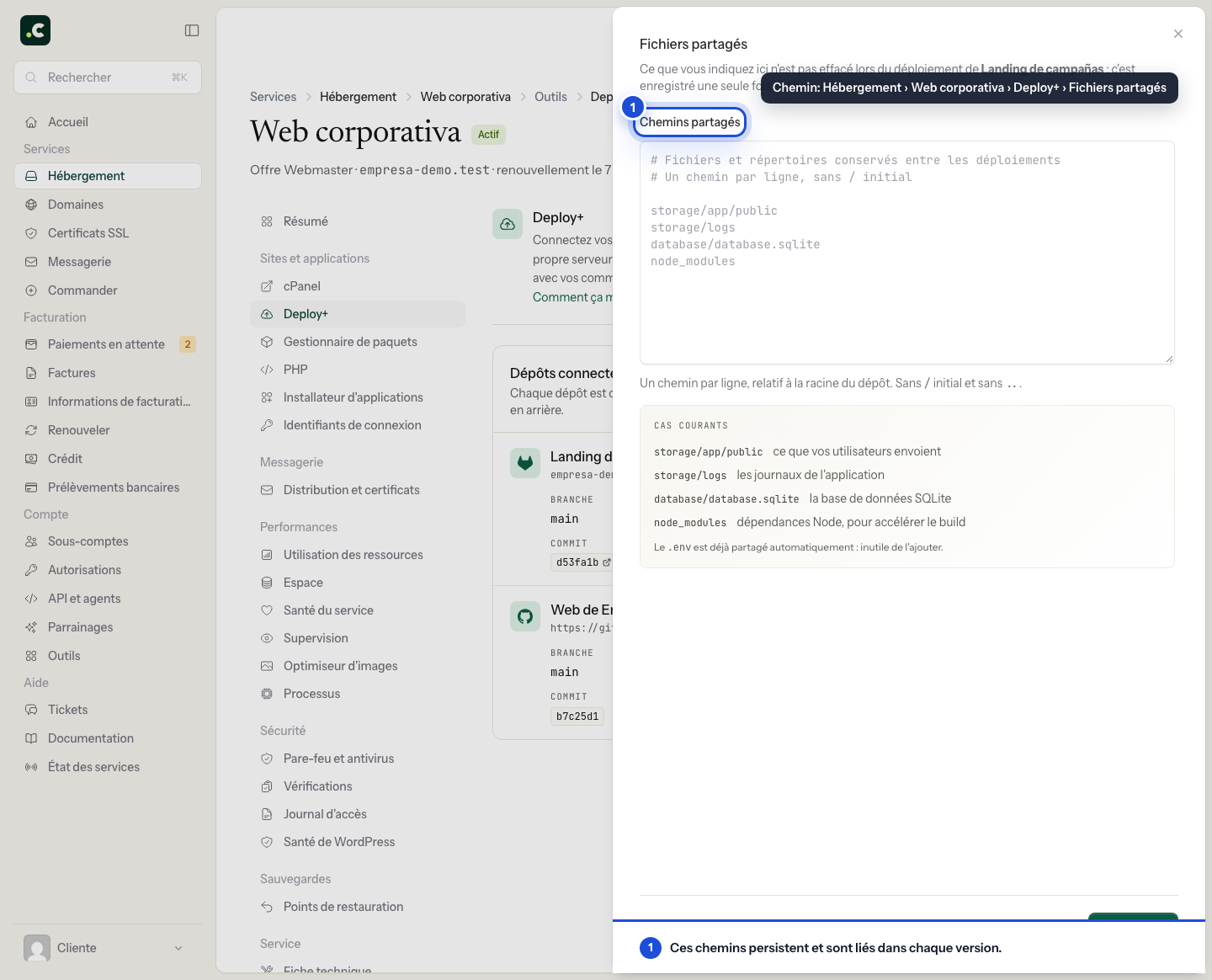Screen dimensions: 1212x980
Task: Focus the Rechercher search field
Action: (x=108, y=77)
